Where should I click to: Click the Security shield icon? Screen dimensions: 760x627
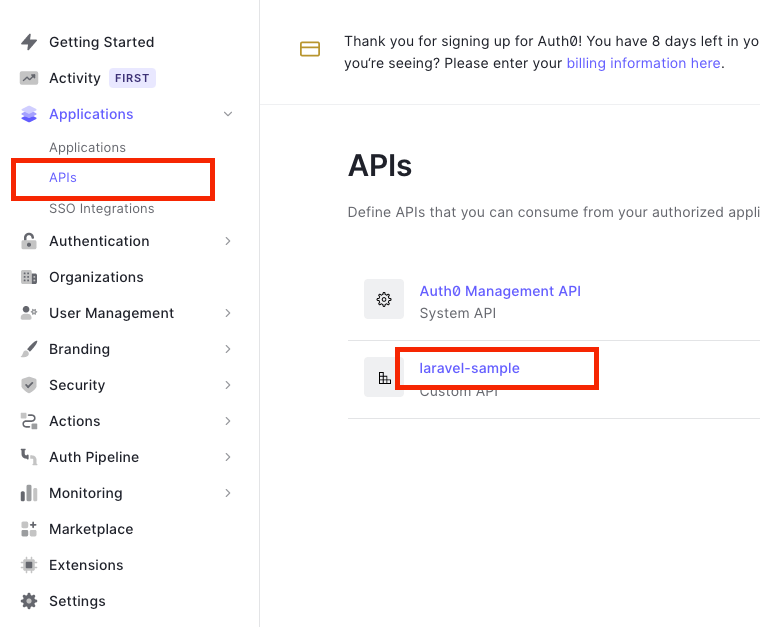click(29, 385)
